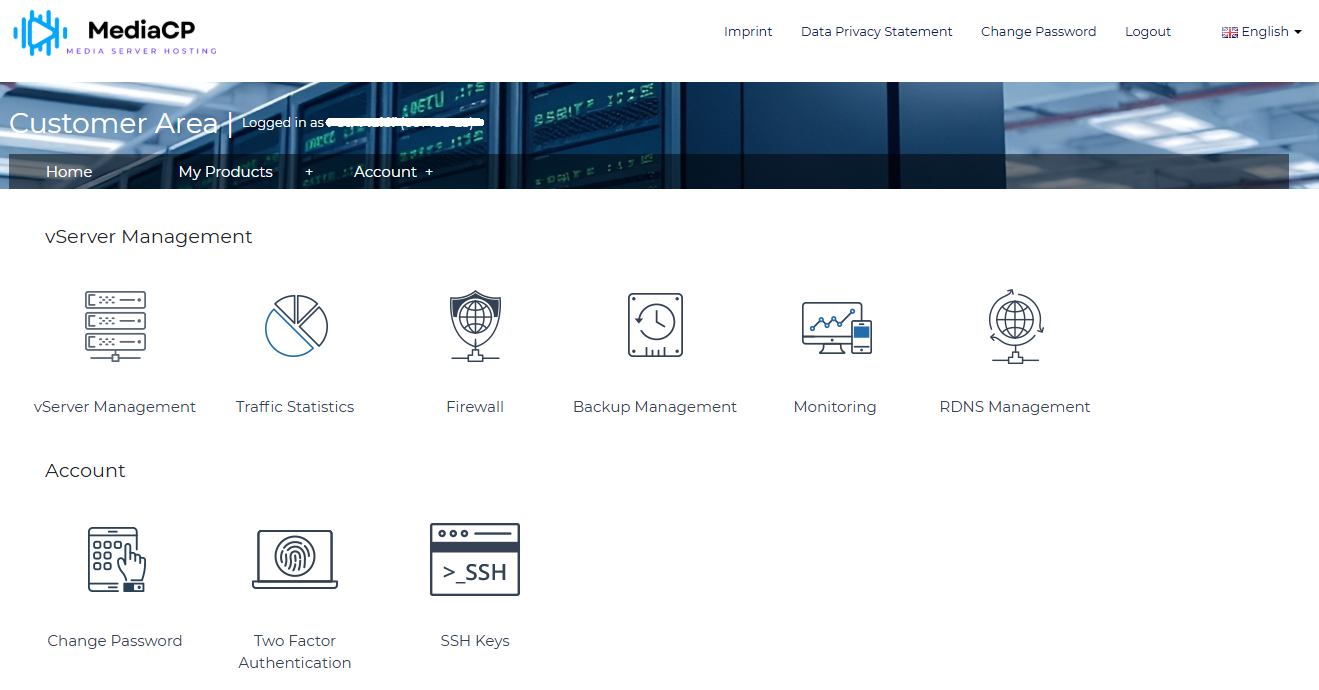The image size is (1319, 690).
Task: Go to the Home navigation item
Action: (69, 172)
